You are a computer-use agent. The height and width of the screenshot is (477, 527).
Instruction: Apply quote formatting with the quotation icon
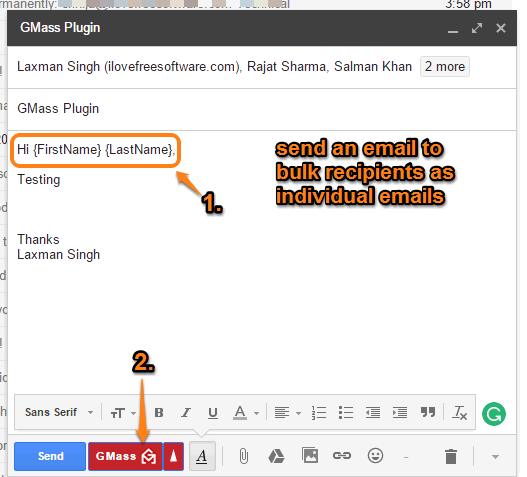click(x=428, y=412)
